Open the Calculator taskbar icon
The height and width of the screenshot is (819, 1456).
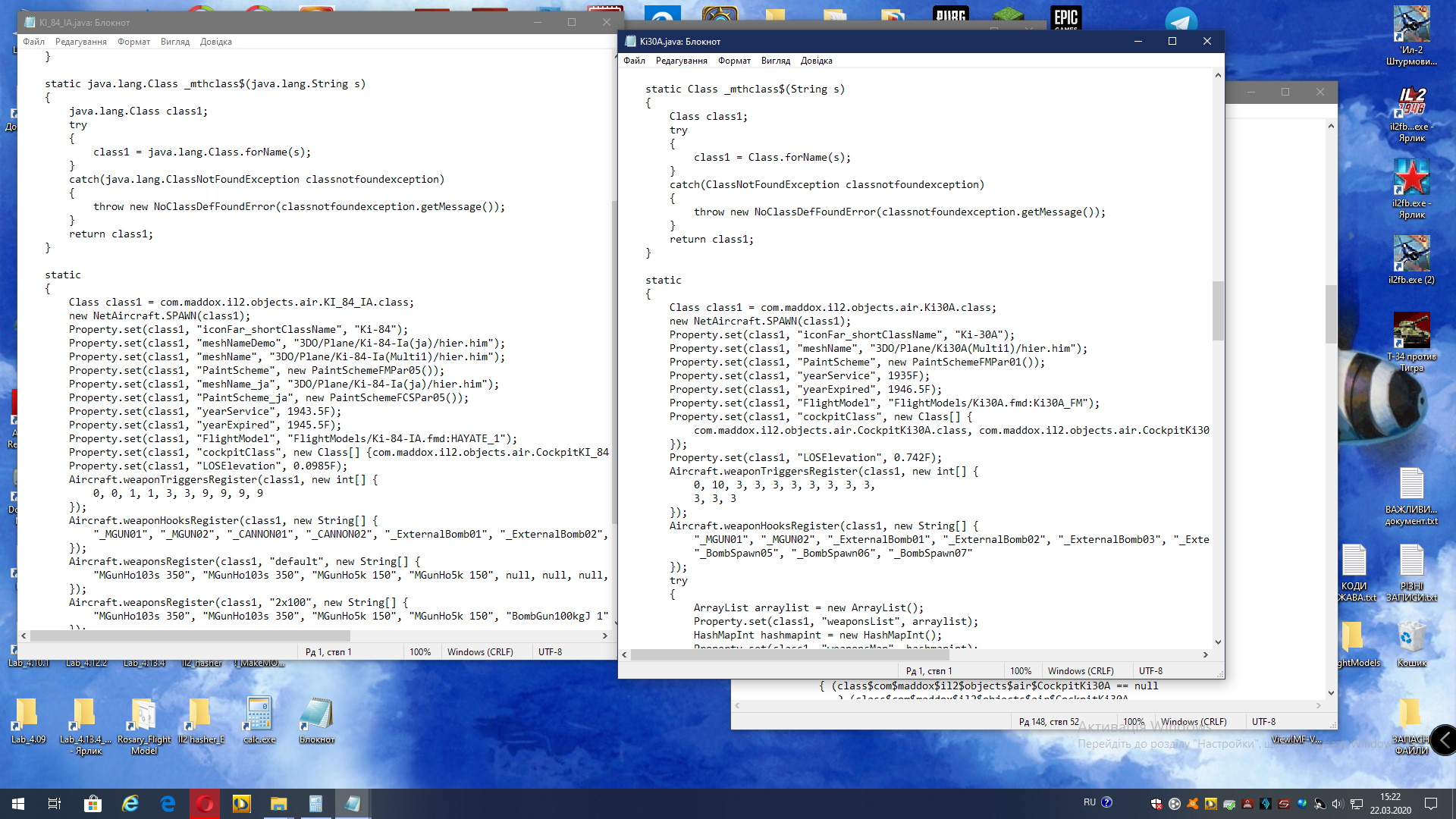(x=315, y=804)
